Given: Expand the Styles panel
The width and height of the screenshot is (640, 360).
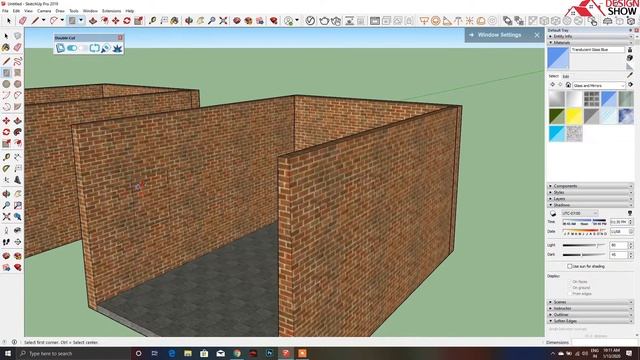Looking at the screenshot, I should (x=590, y=192).
